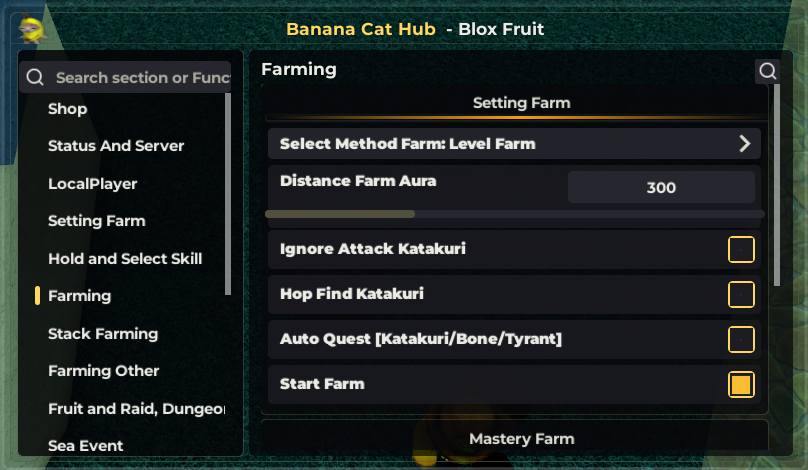Select LocalPlayer in the sidebar
The height and width of the screenshot is (470, 808).
93,184
